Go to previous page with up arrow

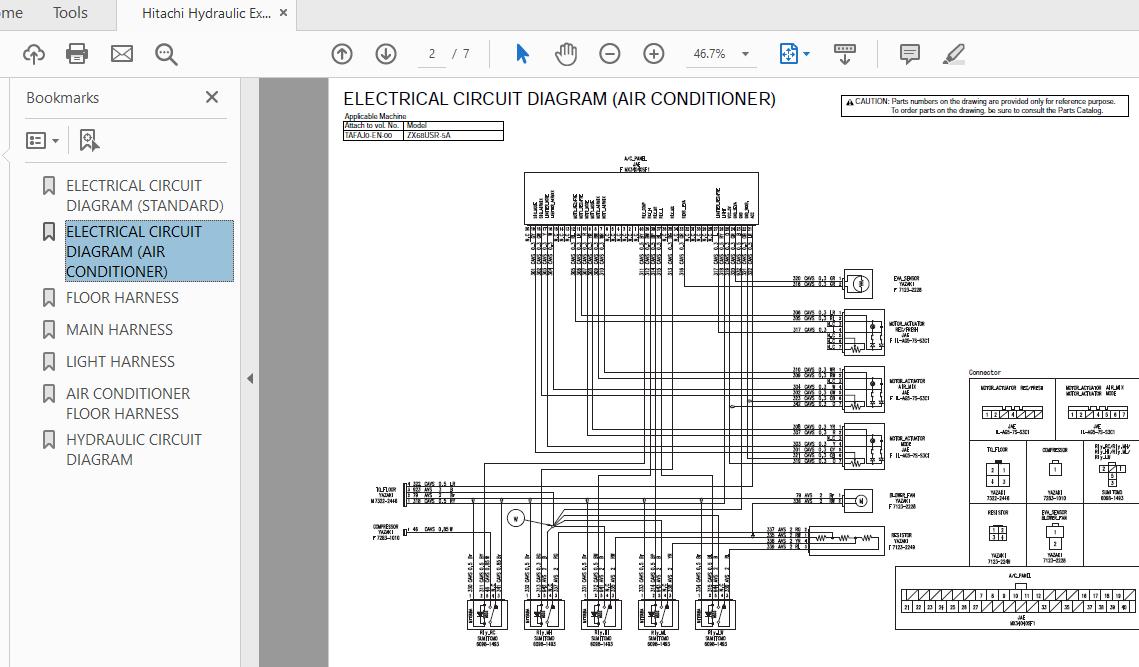pyautogui.click(x=342, y=54)
